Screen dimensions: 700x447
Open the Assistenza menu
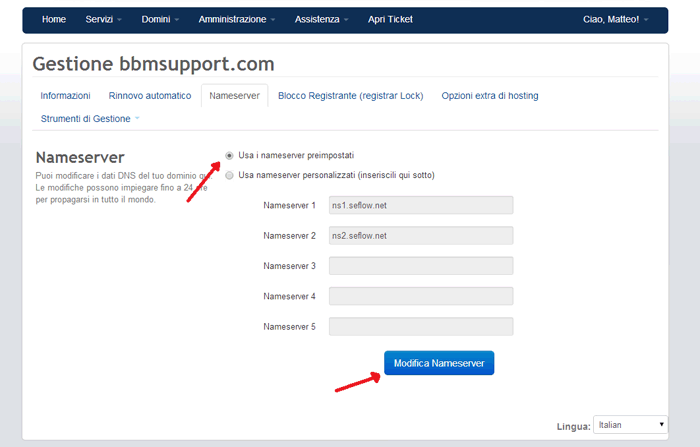pyautogui.click(x=322, y=19)
